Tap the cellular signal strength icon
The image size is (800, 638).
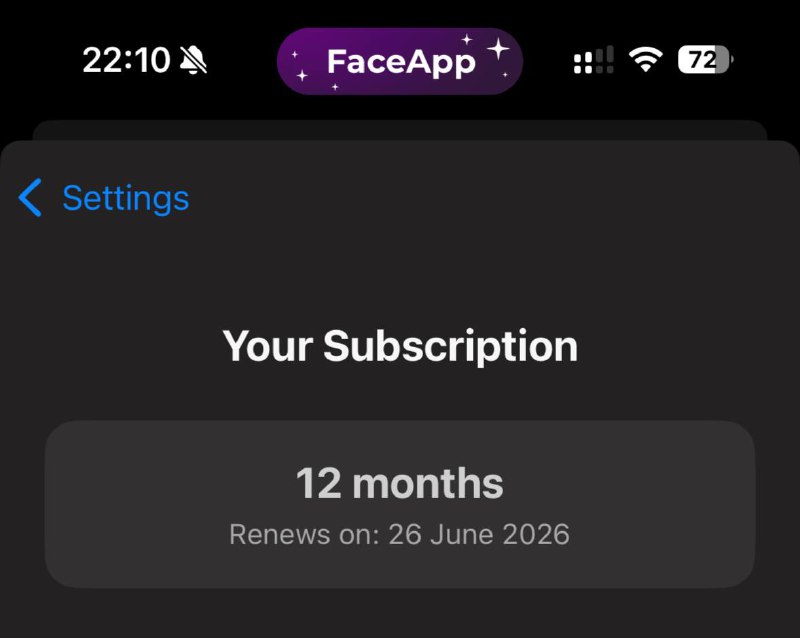(x=594, y=61)
